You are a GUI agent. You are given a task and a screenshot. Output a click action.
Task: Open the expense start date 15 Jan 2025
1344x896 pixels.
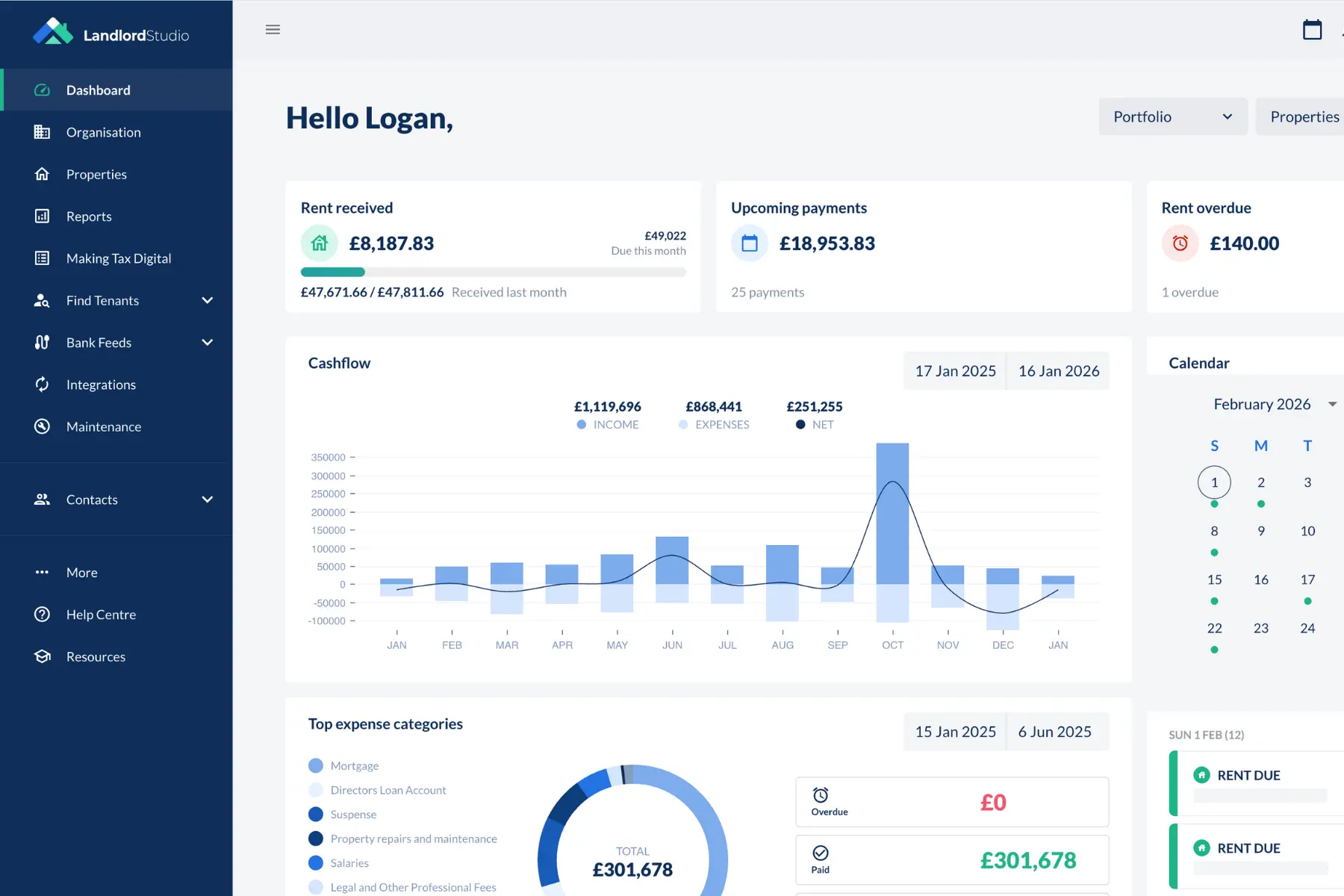(955, 732)
